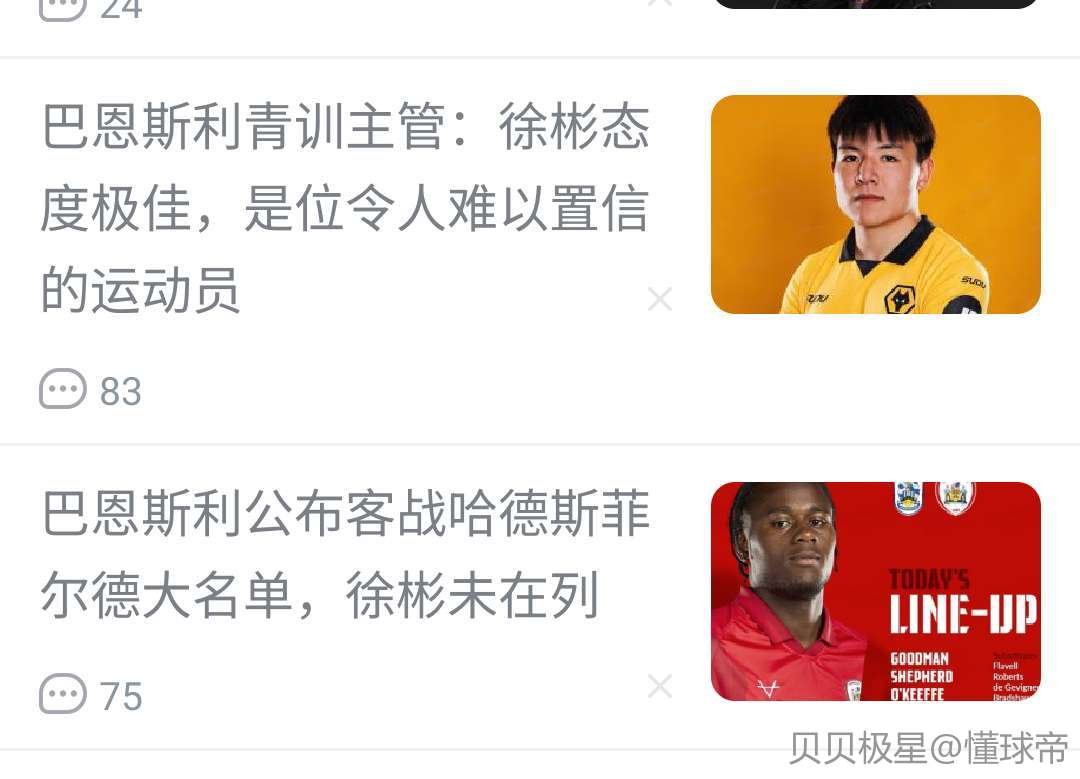Open comments via the bubble icon beside 83
Screen dimensions: 1080x779
63,389
